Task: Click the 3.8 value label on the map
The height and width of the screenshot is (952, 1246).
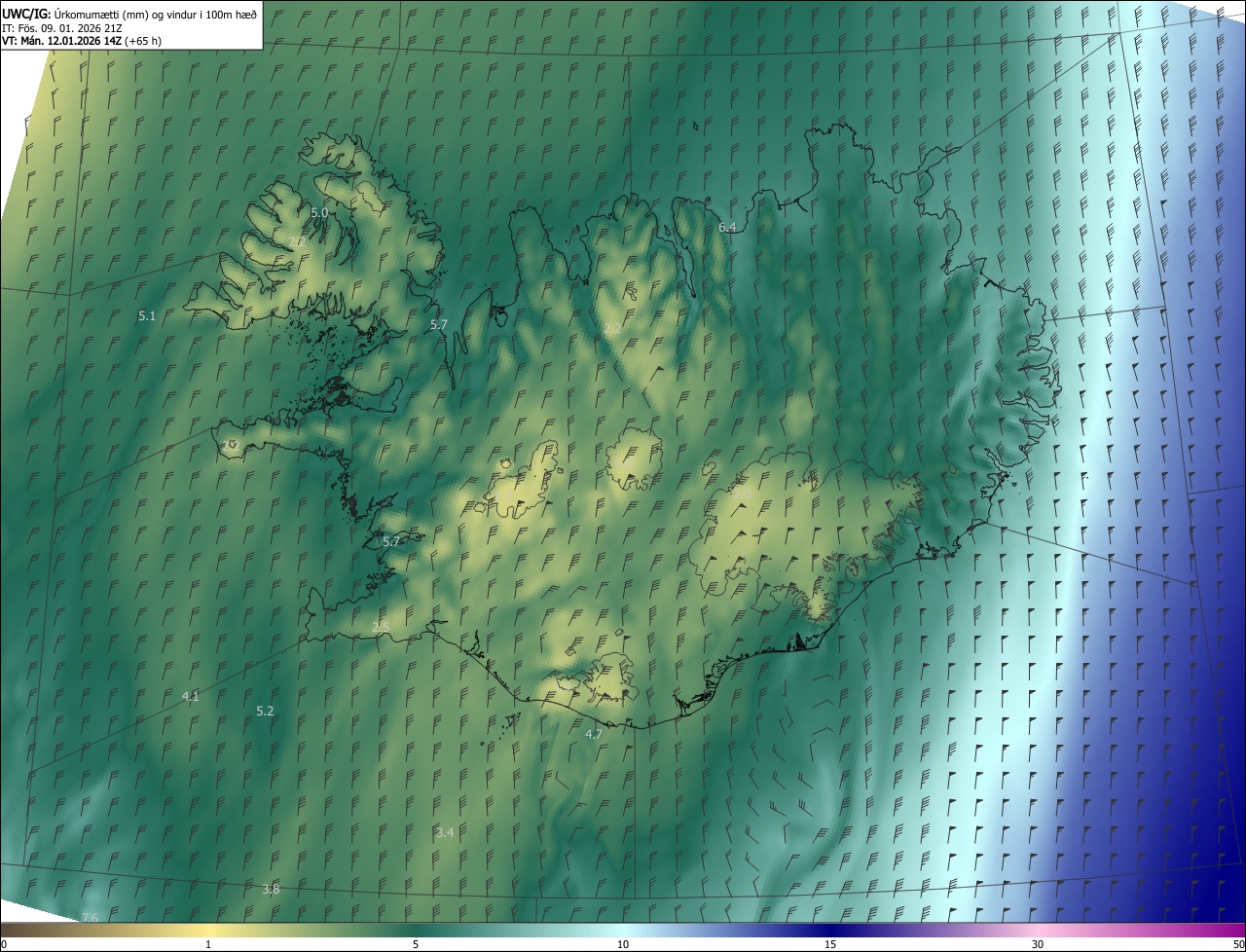Action: tap(271, 889)
